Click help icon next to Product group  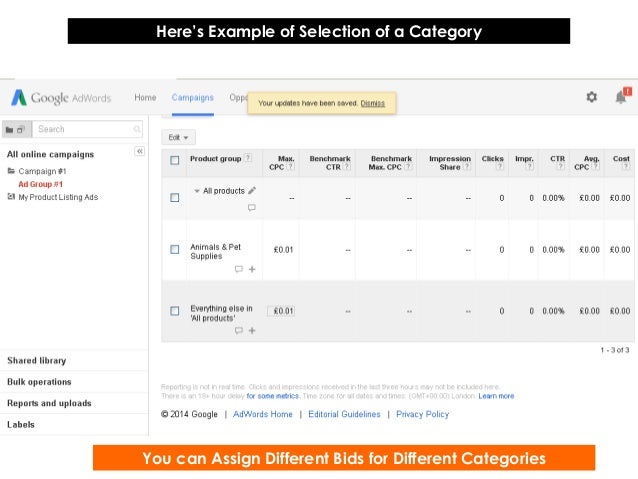click(248, 158)
